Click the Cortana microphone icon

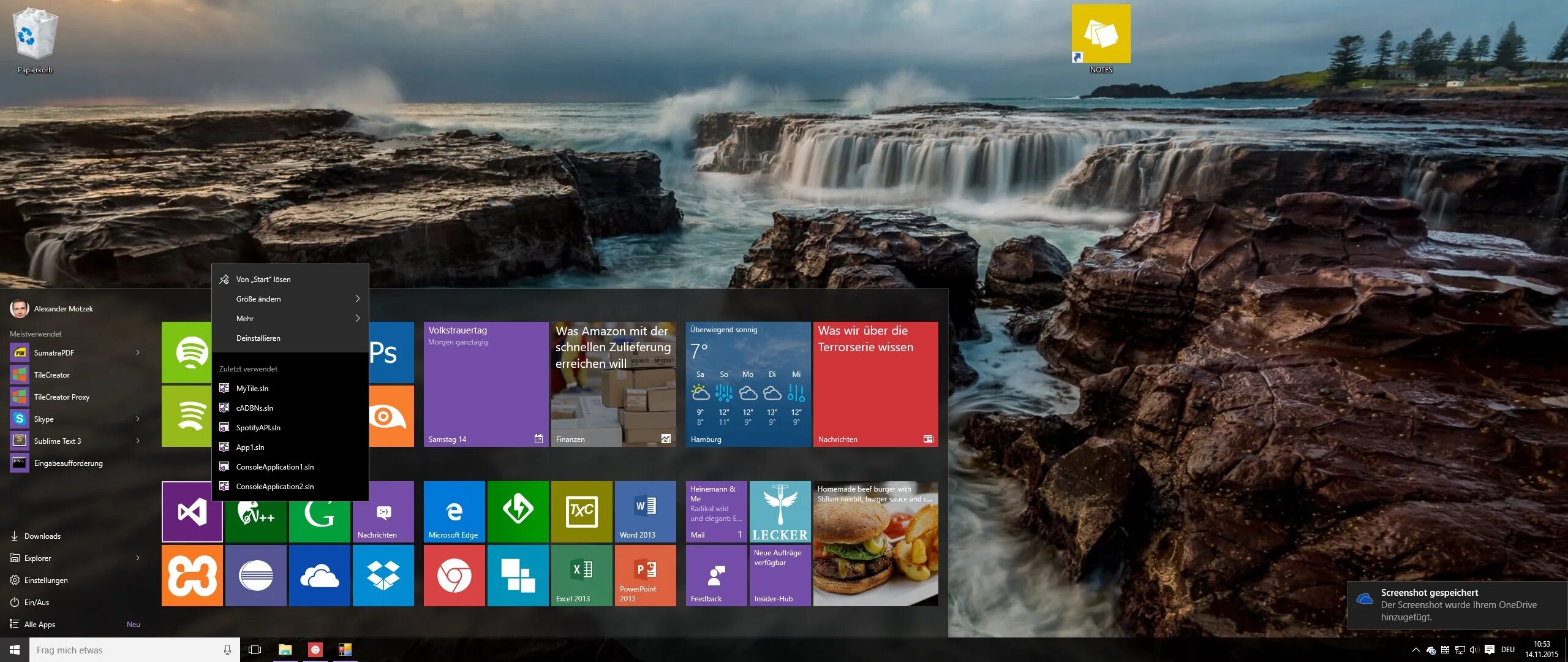[x=227, y=650]
